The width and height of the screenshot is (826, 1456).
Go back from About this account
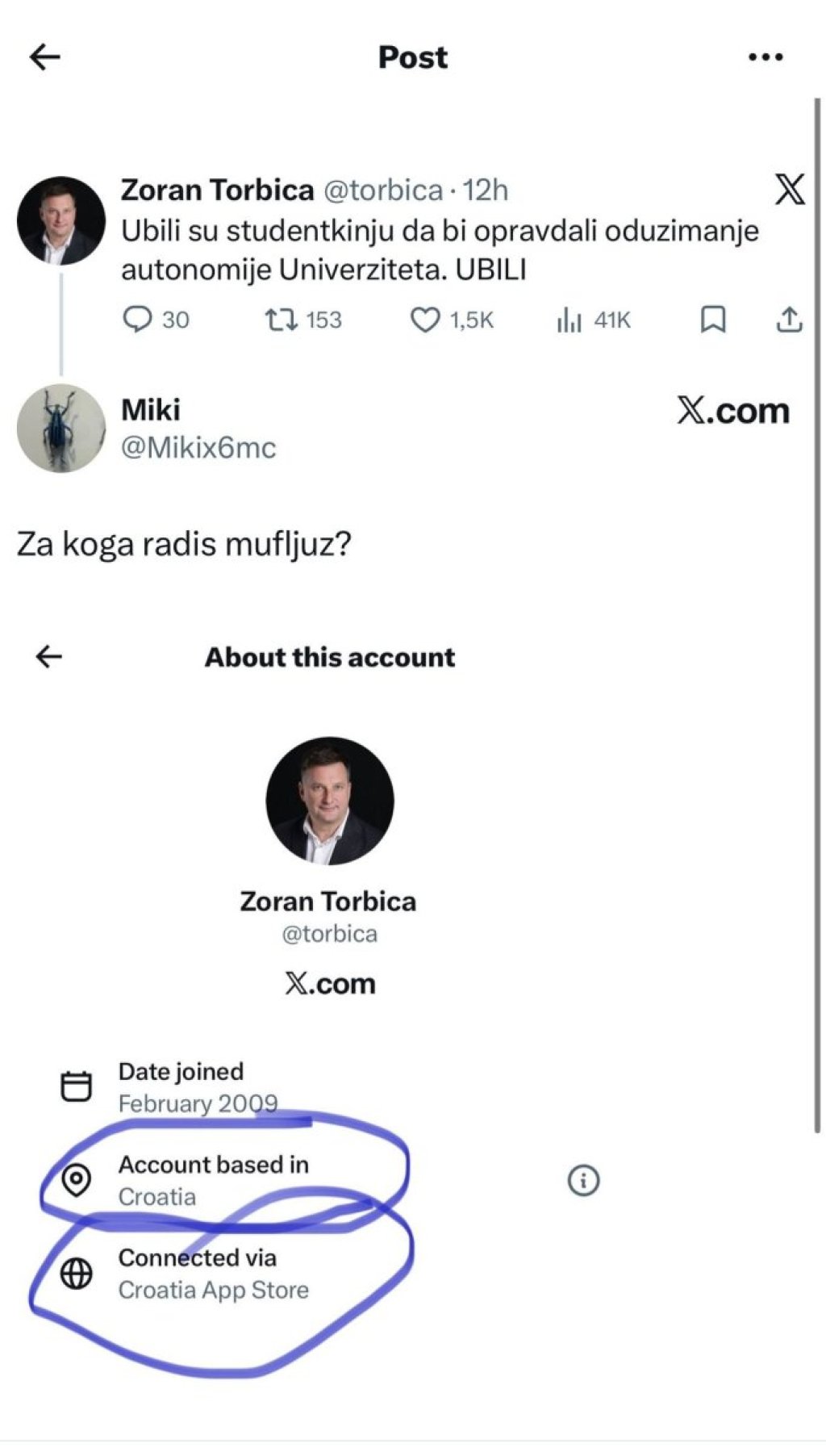coord(49,657)
